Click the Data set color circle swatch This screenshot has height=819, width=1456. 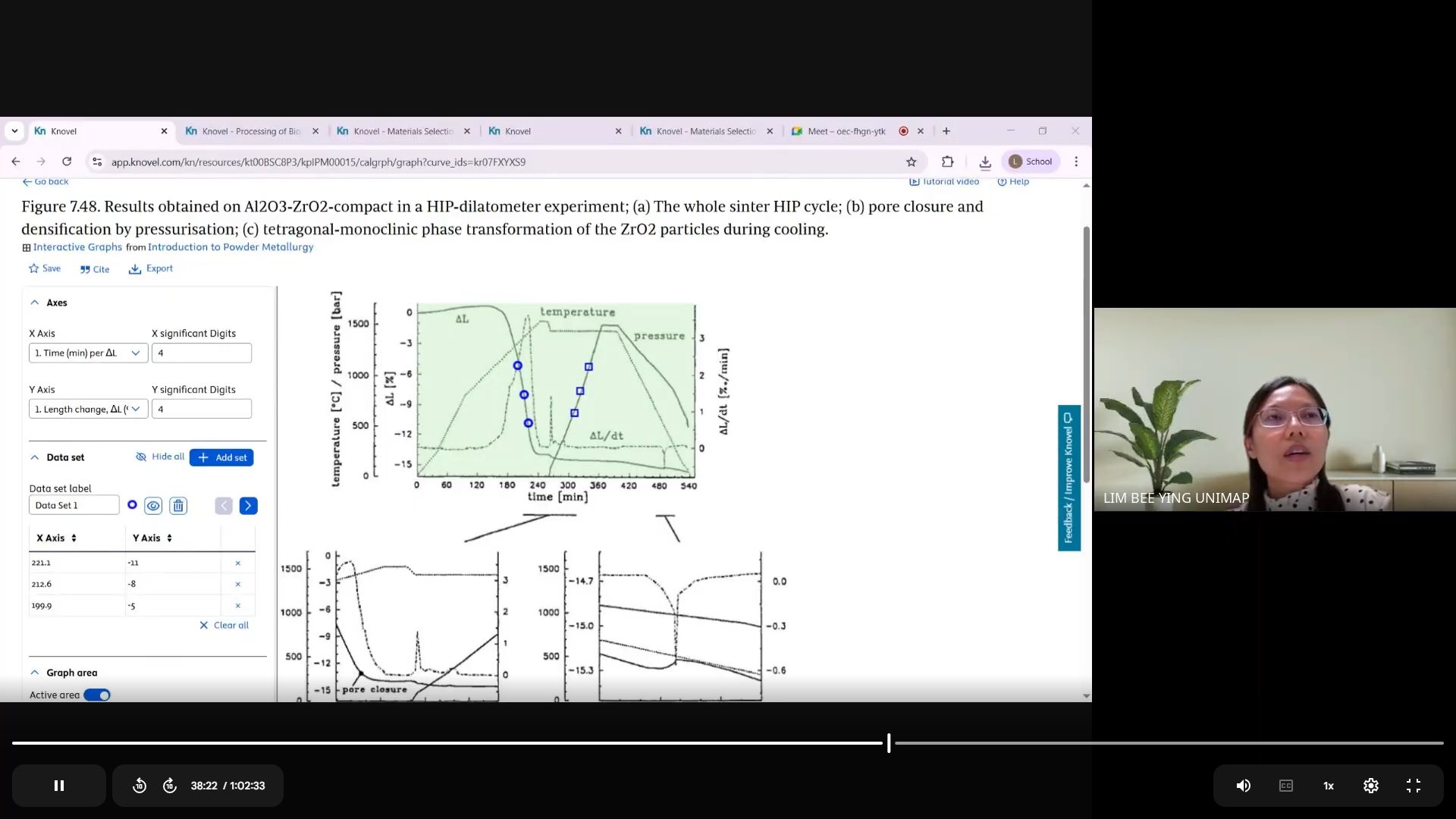coord(132,505)
